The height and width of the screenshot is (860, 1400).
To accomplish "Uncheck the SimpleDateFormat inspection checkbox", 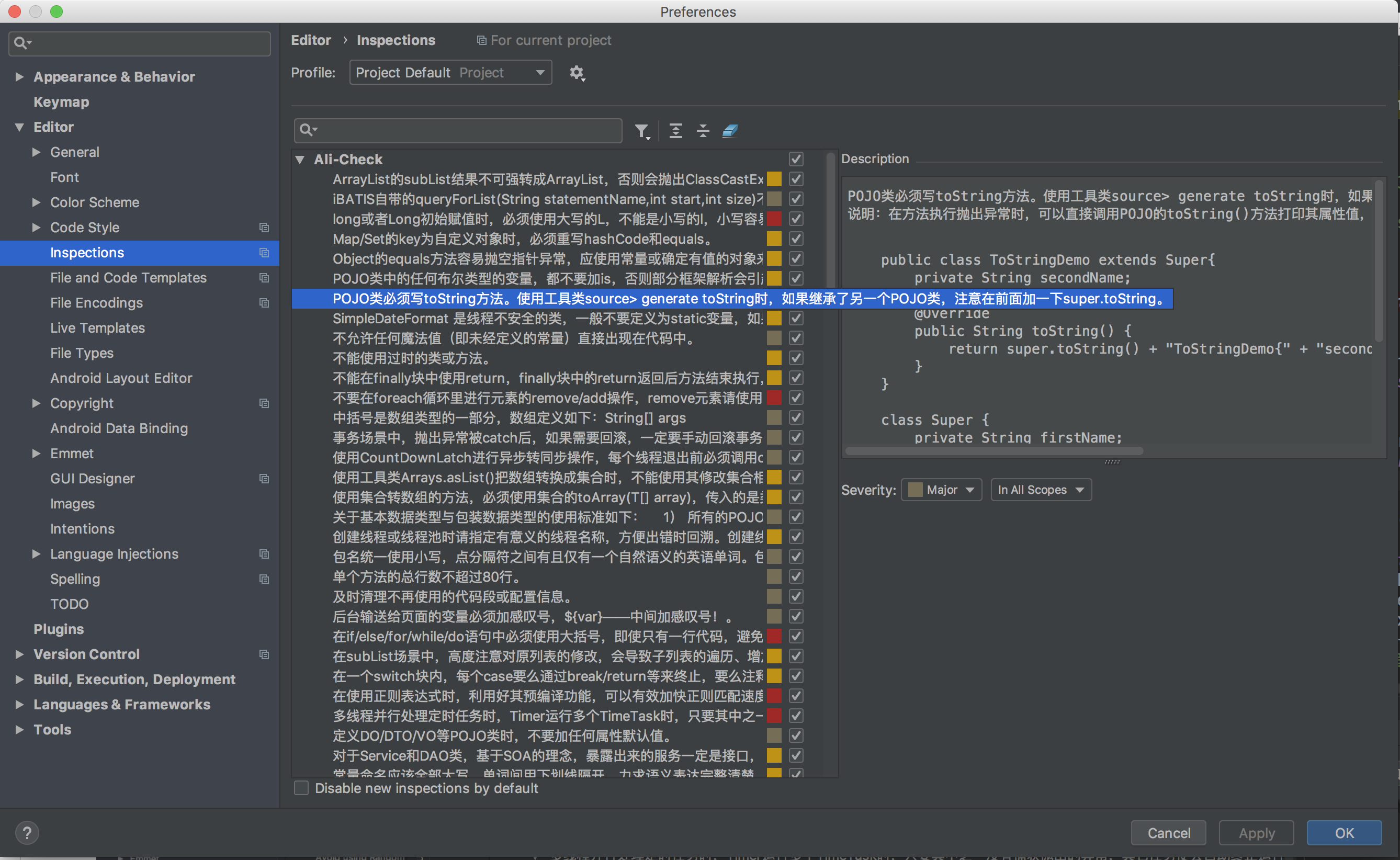I will pos(796,319).
